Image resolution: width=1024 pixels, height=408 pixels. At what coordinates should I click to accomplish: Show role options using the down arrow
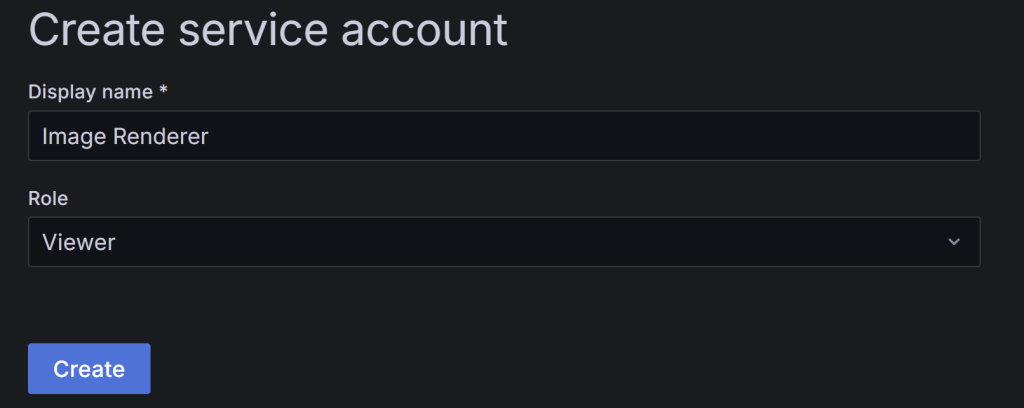pos(953,242)
